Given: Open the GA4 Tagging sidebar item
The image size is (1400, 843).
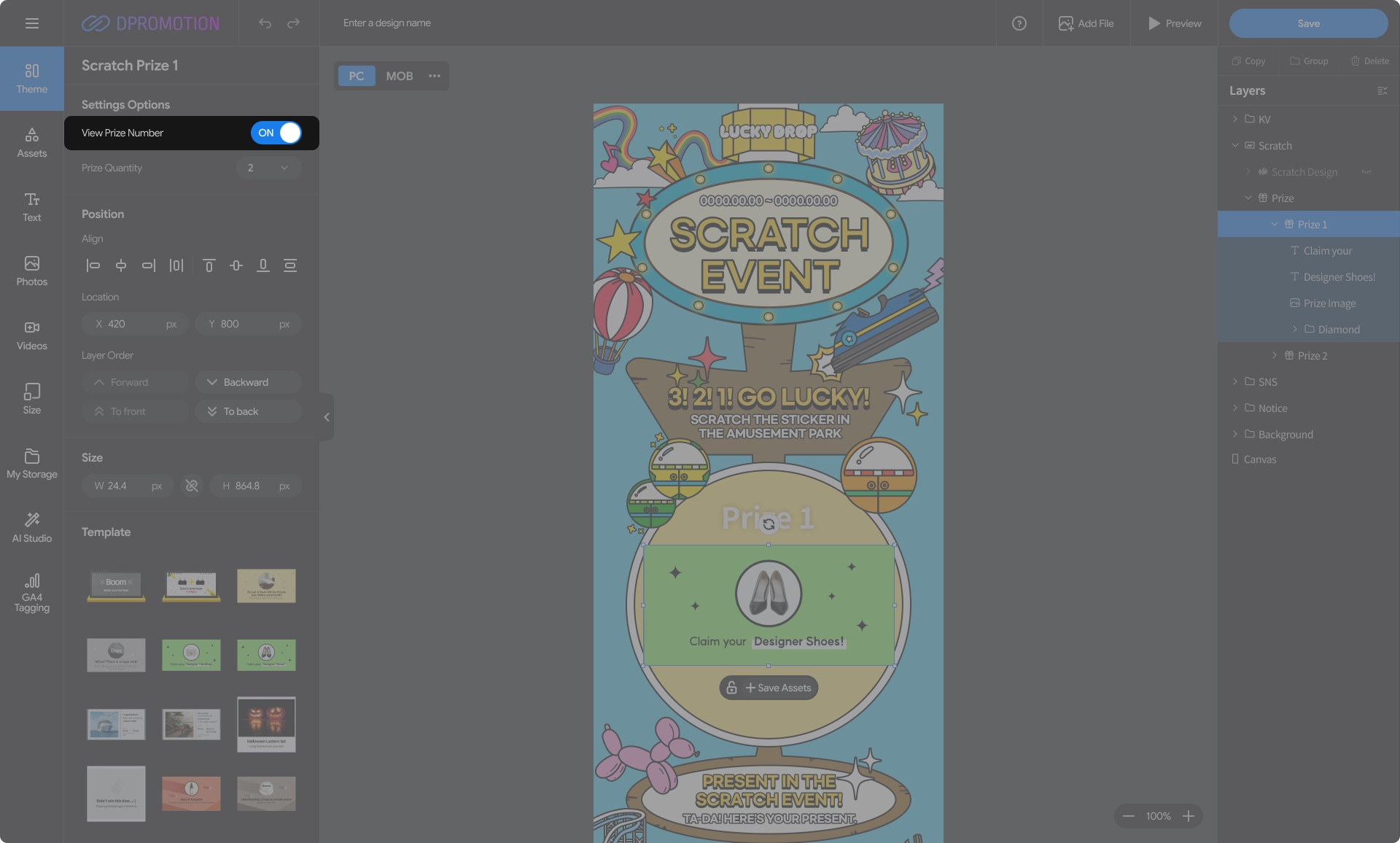Looking at the screenshot, I should pos(31,591).
